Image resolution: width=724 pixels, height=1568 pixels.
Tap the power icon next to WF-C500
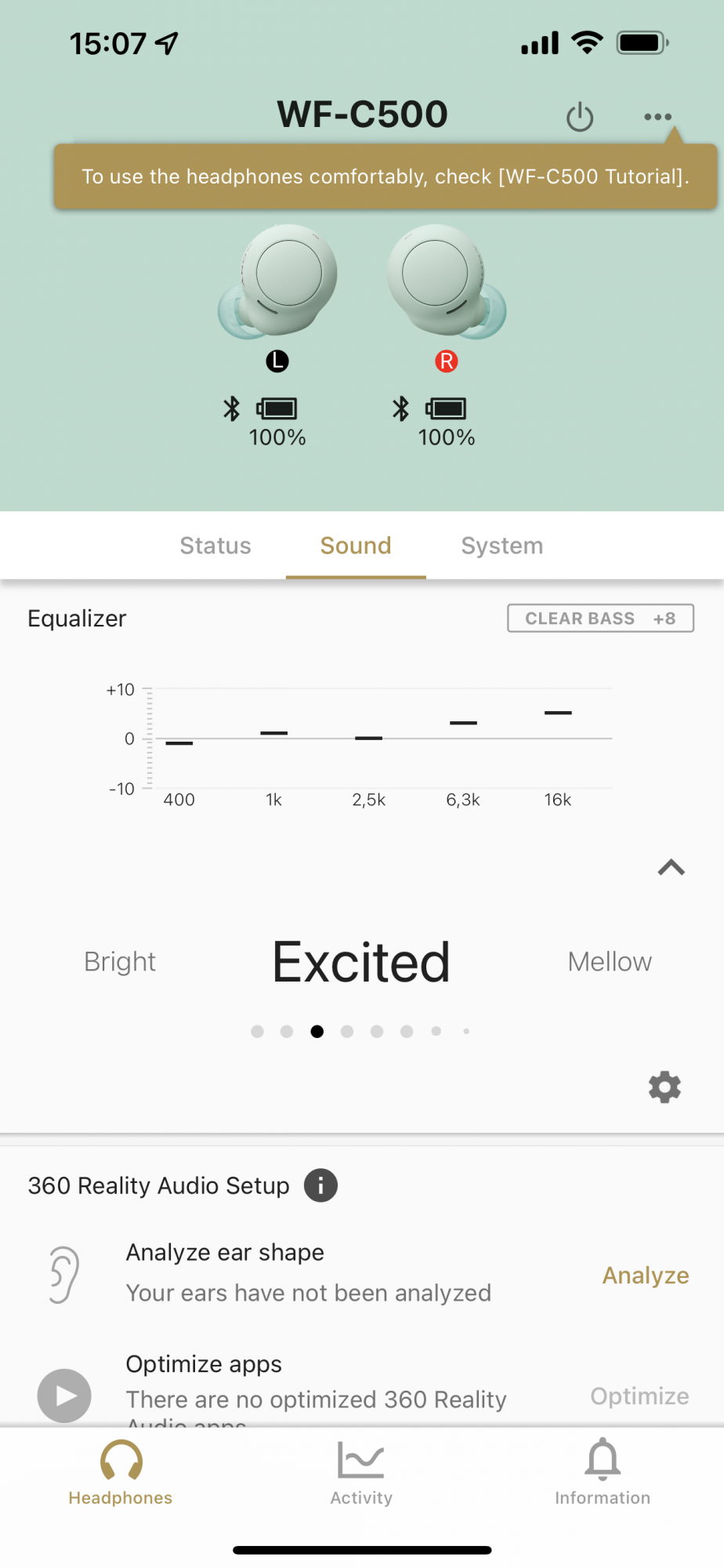[x=580, y=118]
